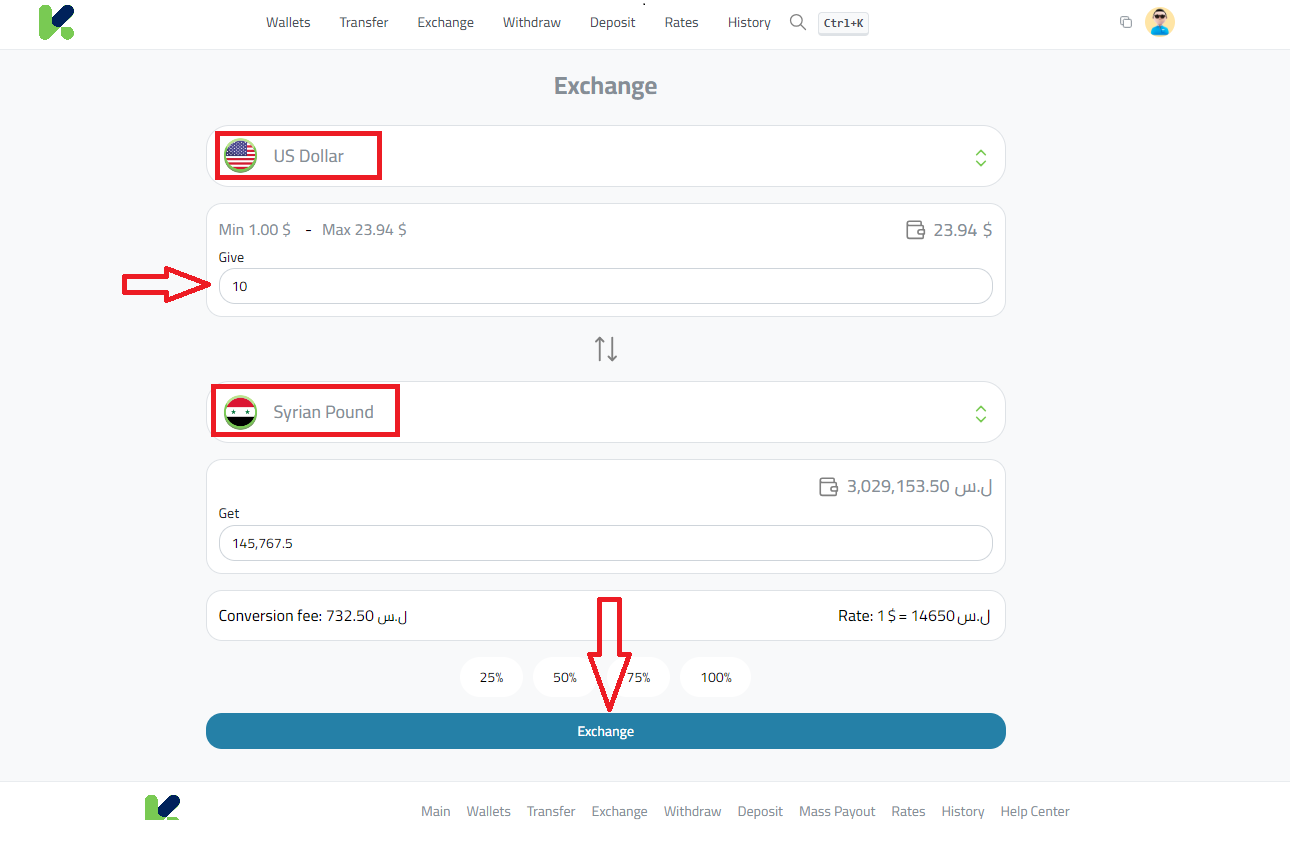The width and height of the screenshot is (1290, 853).
Task: Open the Help Center link in footer
Action: pos(1034,811)
